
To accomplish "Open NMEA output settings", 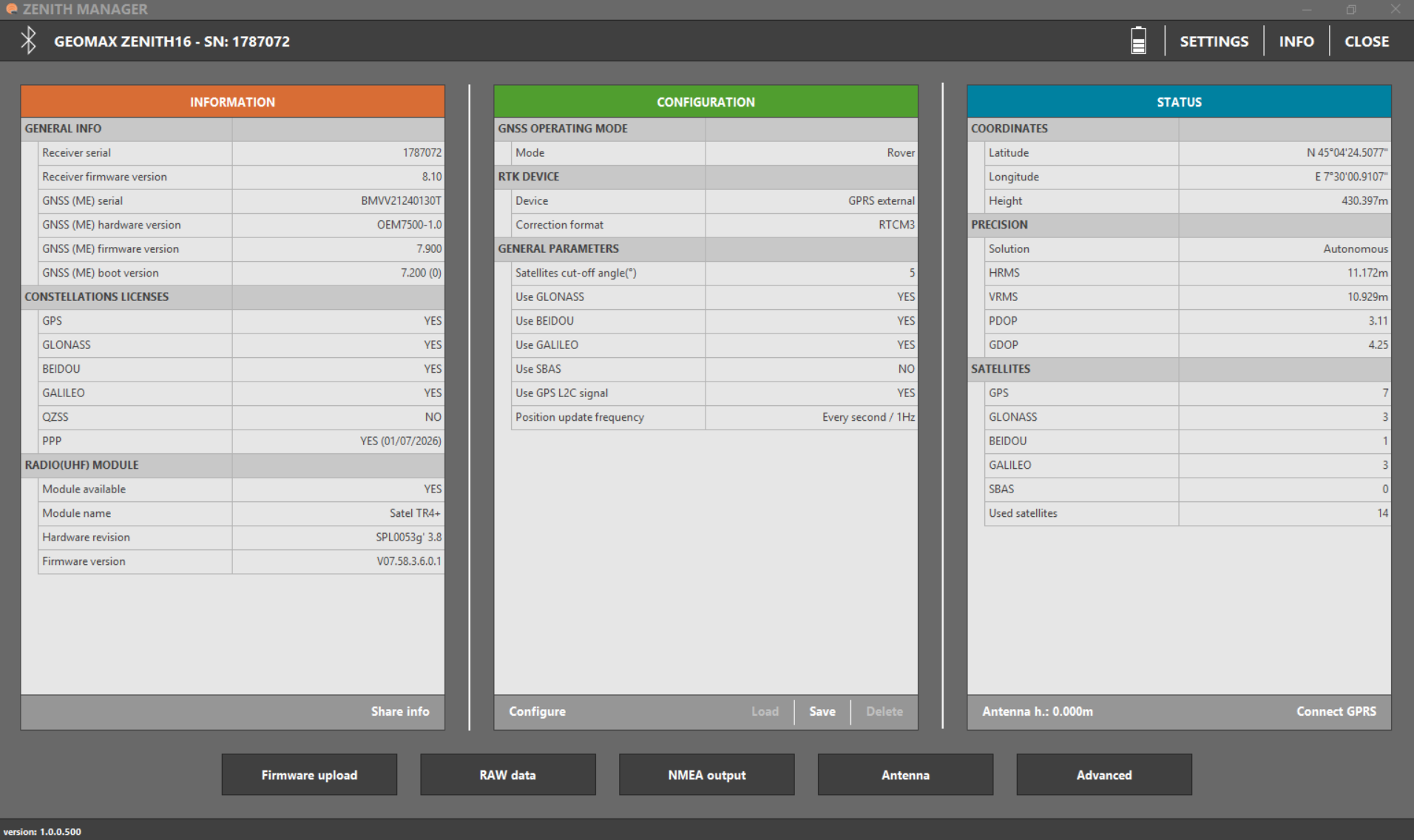I will 706,775.
